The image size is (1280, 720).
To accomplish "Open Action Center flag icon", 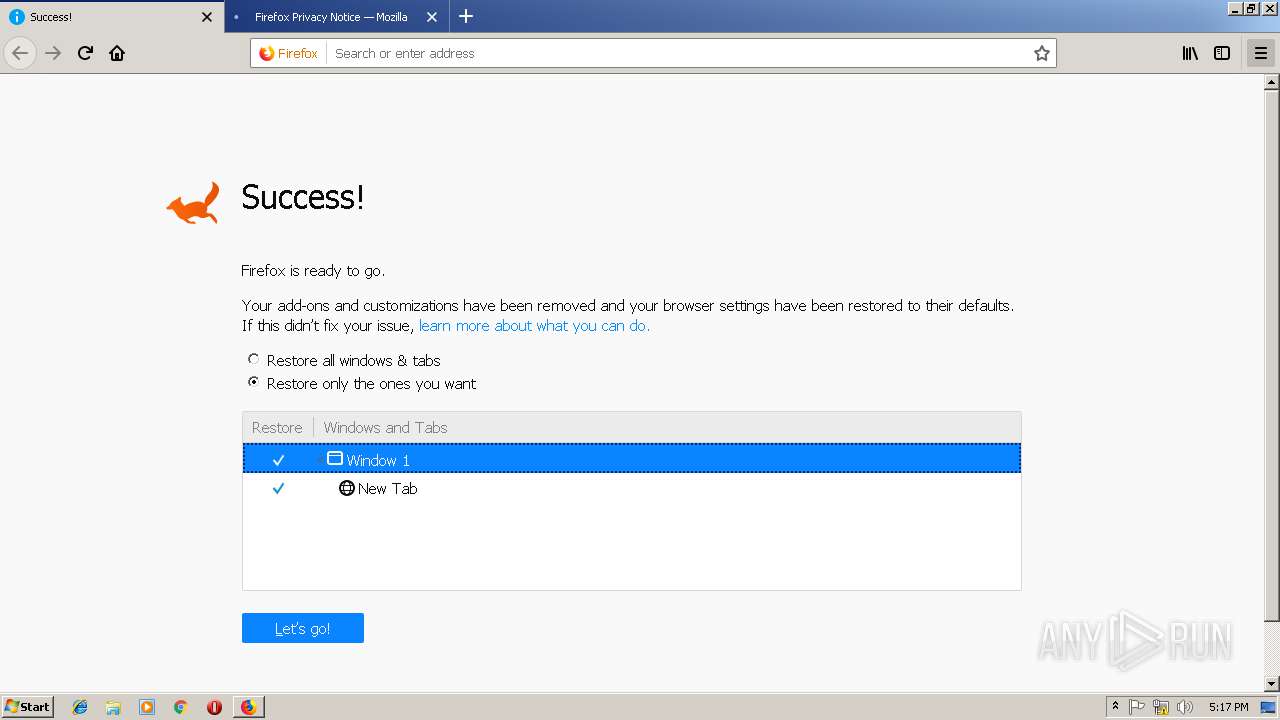I will click(1137, 707).
